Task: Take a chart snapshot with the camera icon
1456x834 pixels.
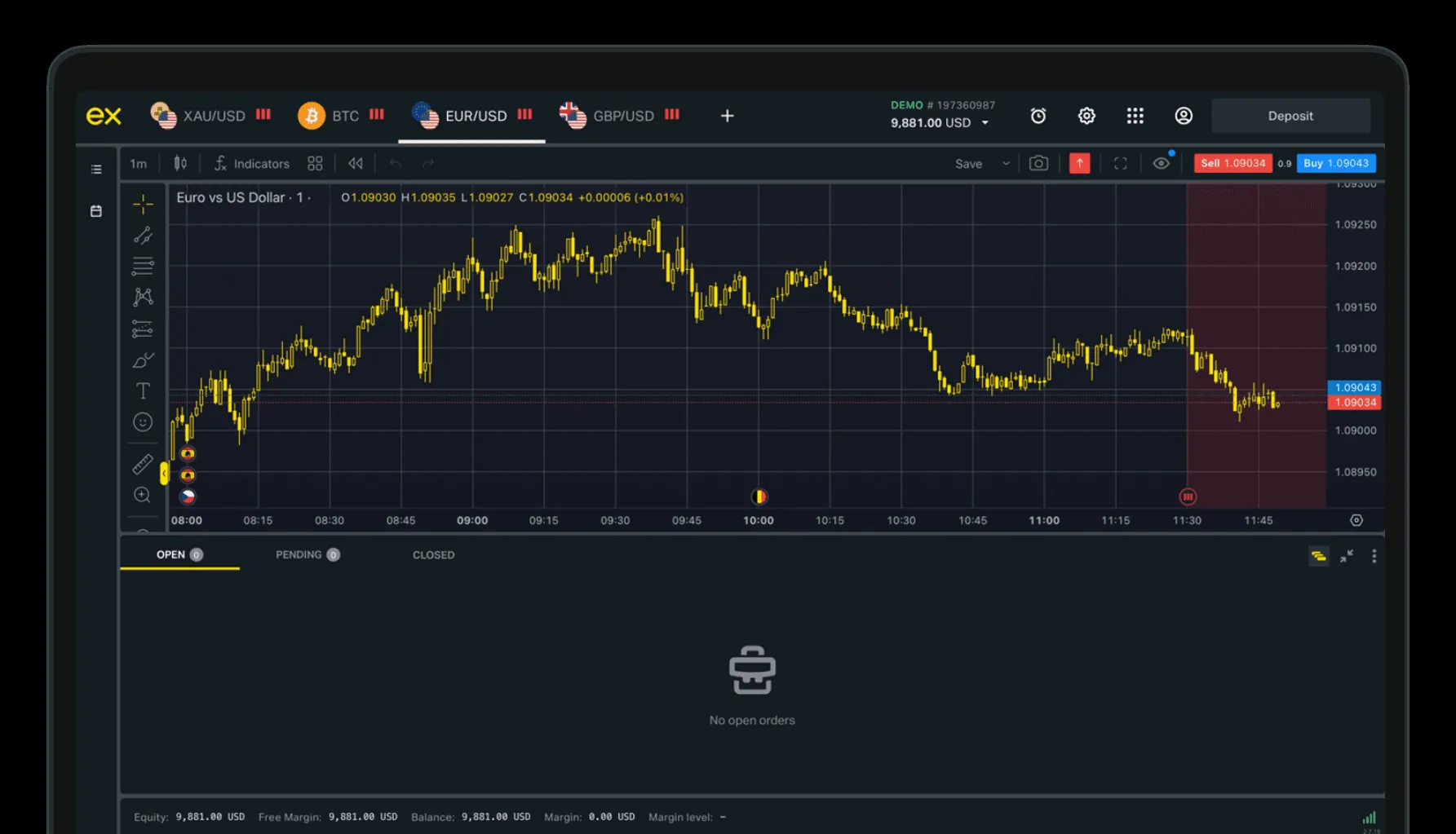Action: pos(1038,163)
